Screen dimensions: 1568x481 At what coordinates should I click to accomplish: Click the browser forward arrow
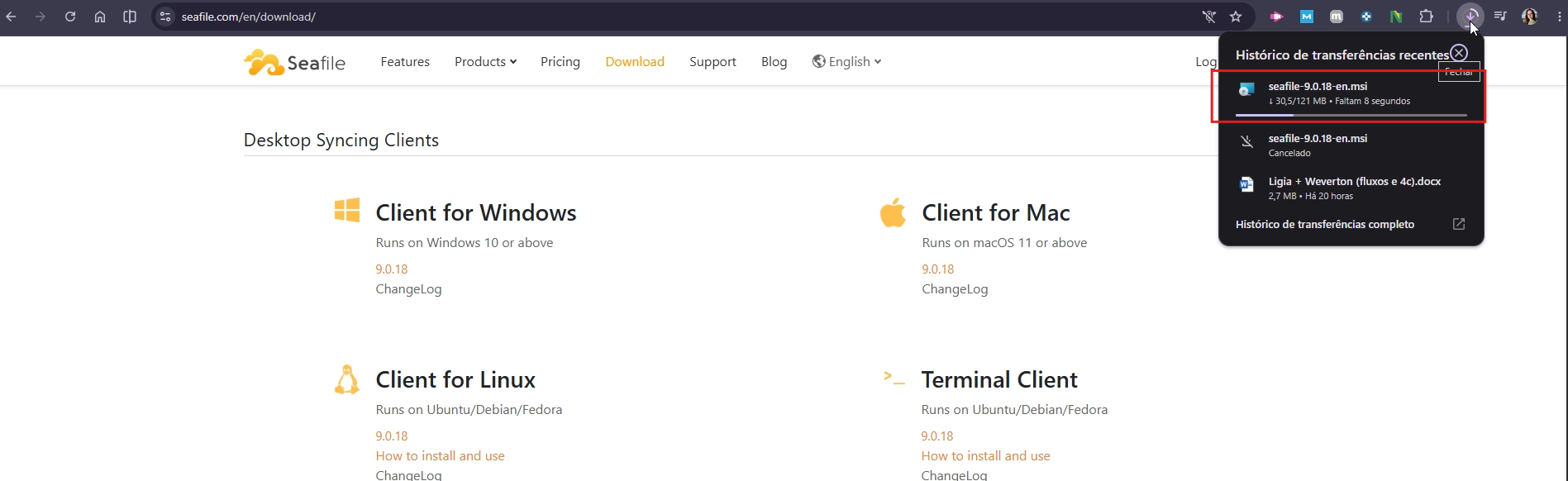[x=41, y=17]
